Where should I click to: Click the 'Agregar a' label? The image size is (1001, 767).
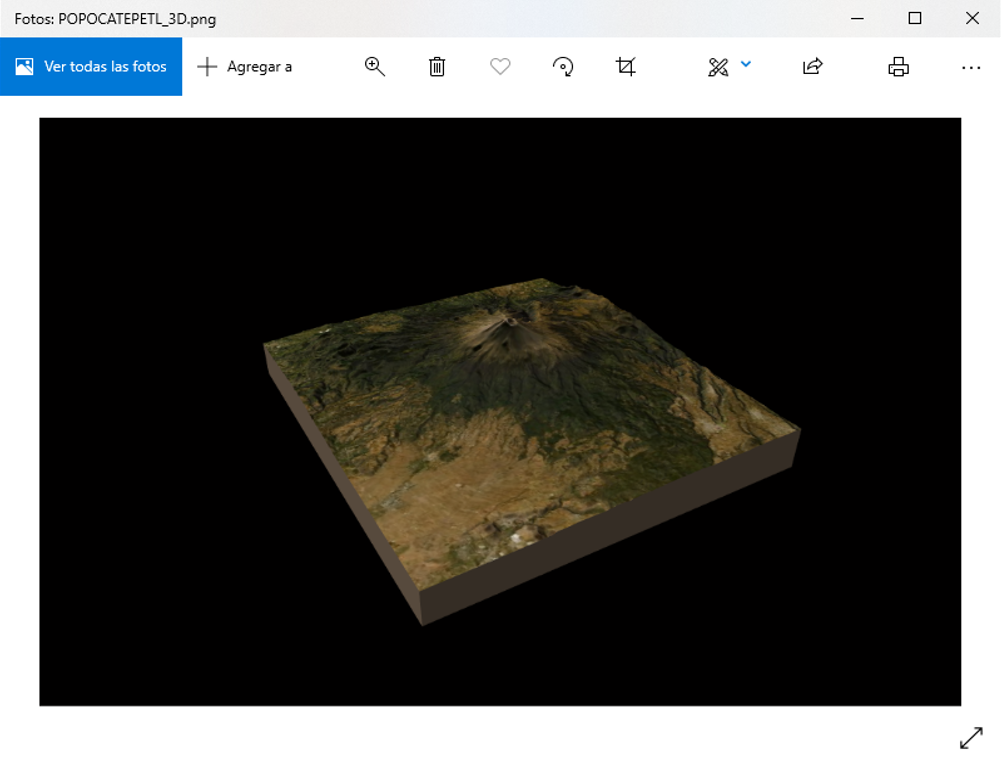click(259, 67)
